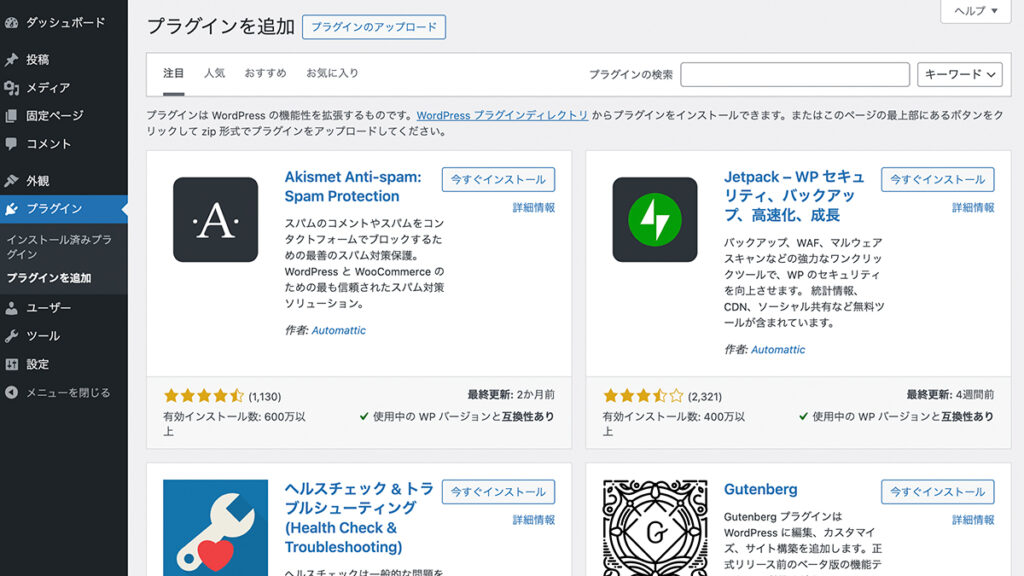Switch to the お気に入り tab
This screenshot has width=1024, height=576.
click(x=332, y=73)
